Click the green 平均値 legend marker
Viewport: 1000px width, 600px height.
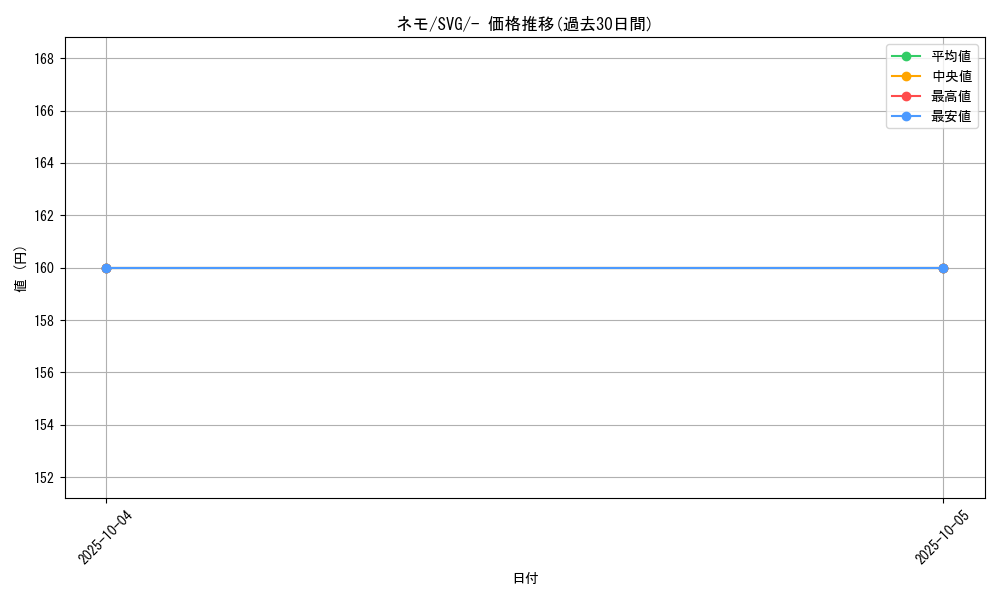point(906,56)
